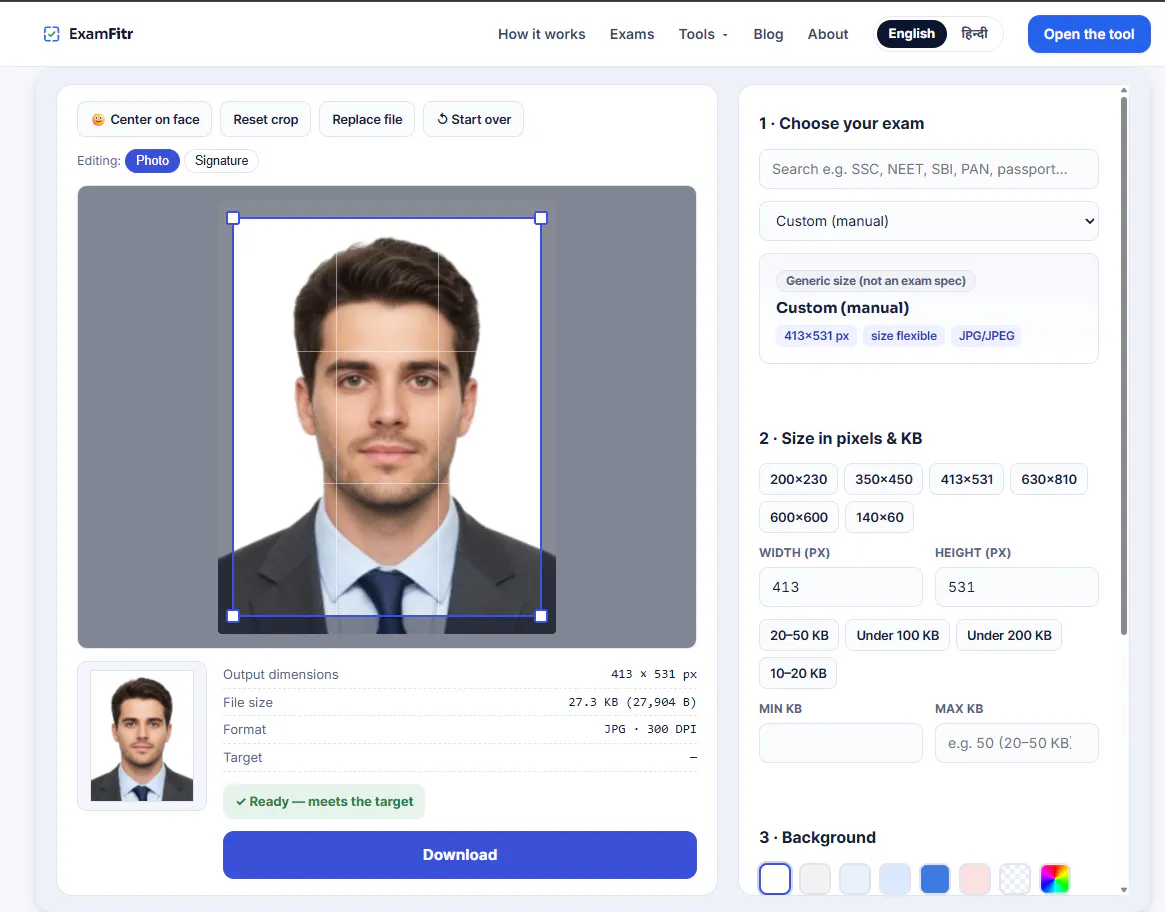
Task: Select the Under 100 KB preset
Action: (x=898, y=636)
